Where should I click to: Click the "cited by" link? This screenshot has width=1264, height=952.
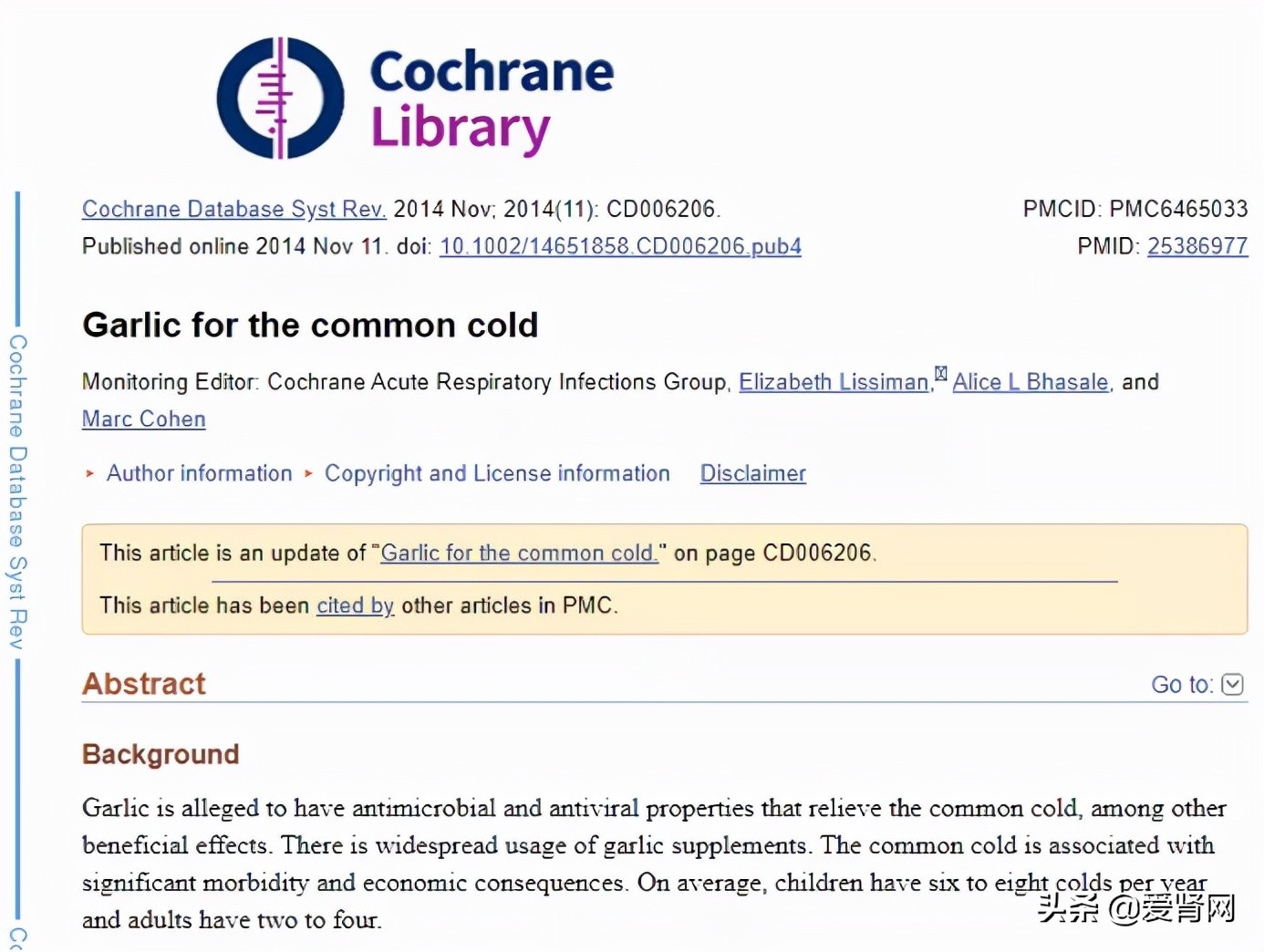click(x=355, y=605)
